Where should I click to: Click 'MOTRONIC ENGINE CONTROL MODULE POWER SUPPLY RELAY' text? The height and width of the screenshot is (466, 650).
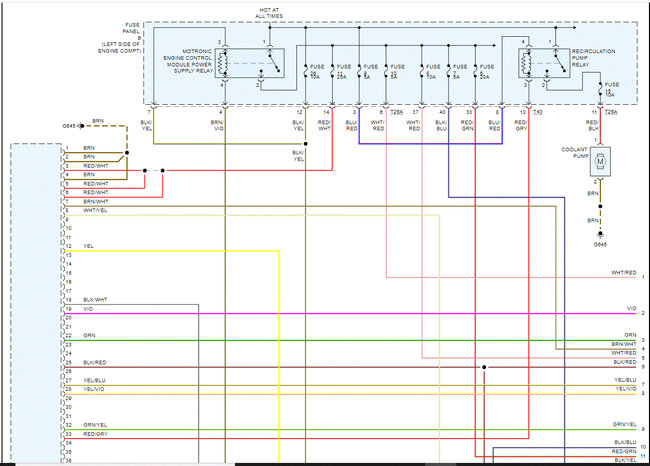[x=187, y=61]
